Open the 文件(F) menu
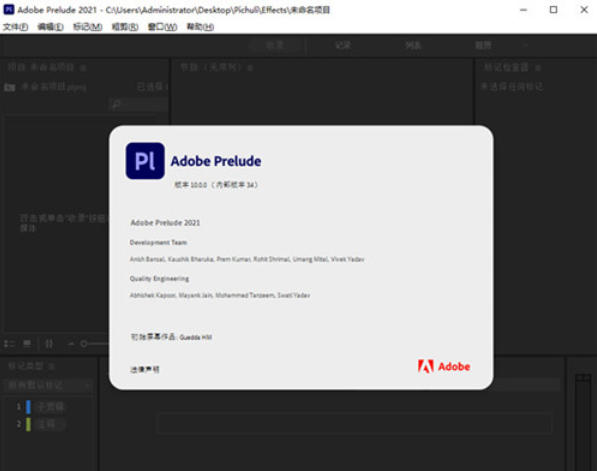Image resolution: width=597 pixels, height=471 pixels. pyautogui.click(x=16, y=27)
